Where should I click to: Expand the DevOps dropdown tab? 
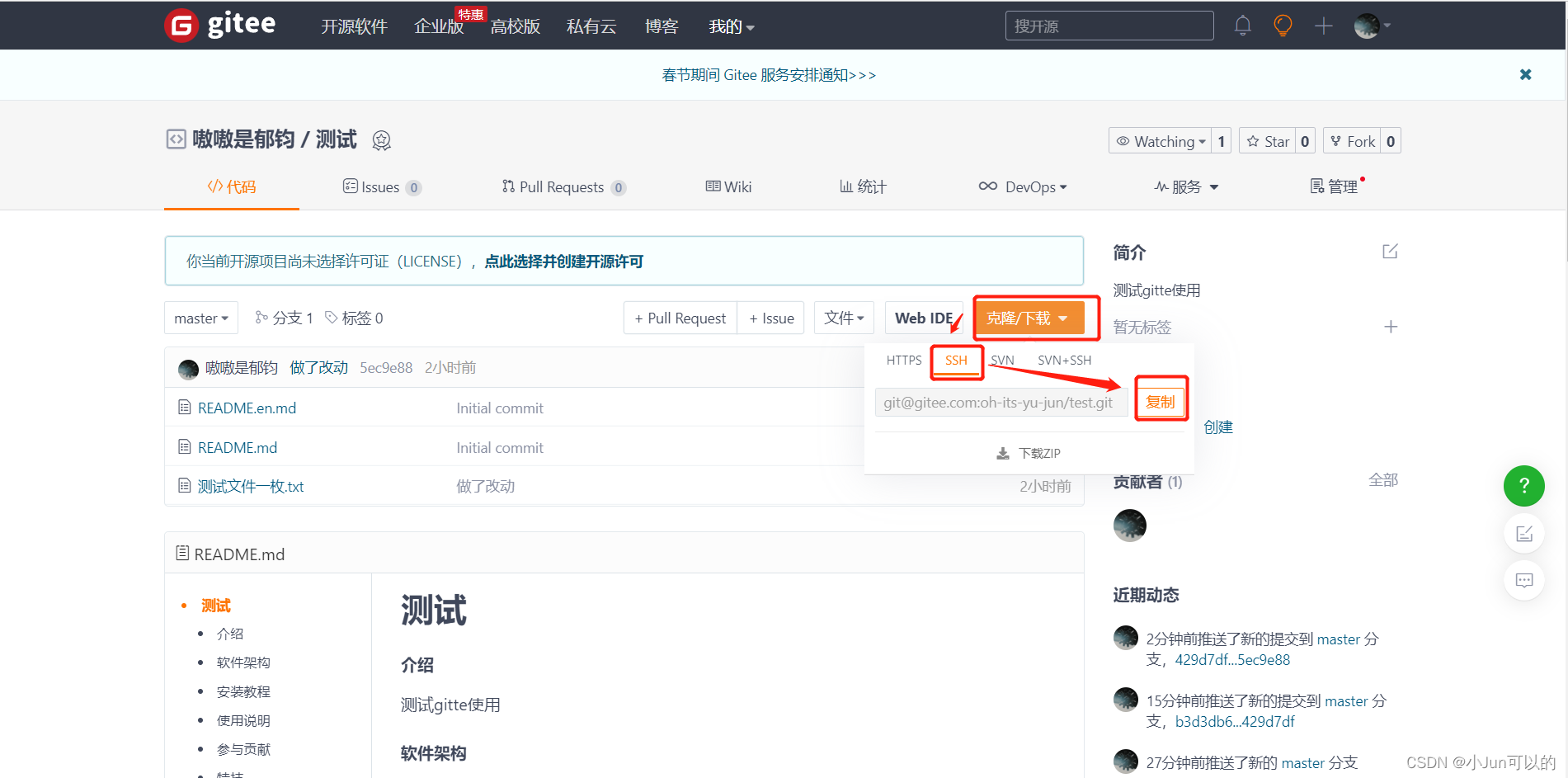coord(1023,186)
